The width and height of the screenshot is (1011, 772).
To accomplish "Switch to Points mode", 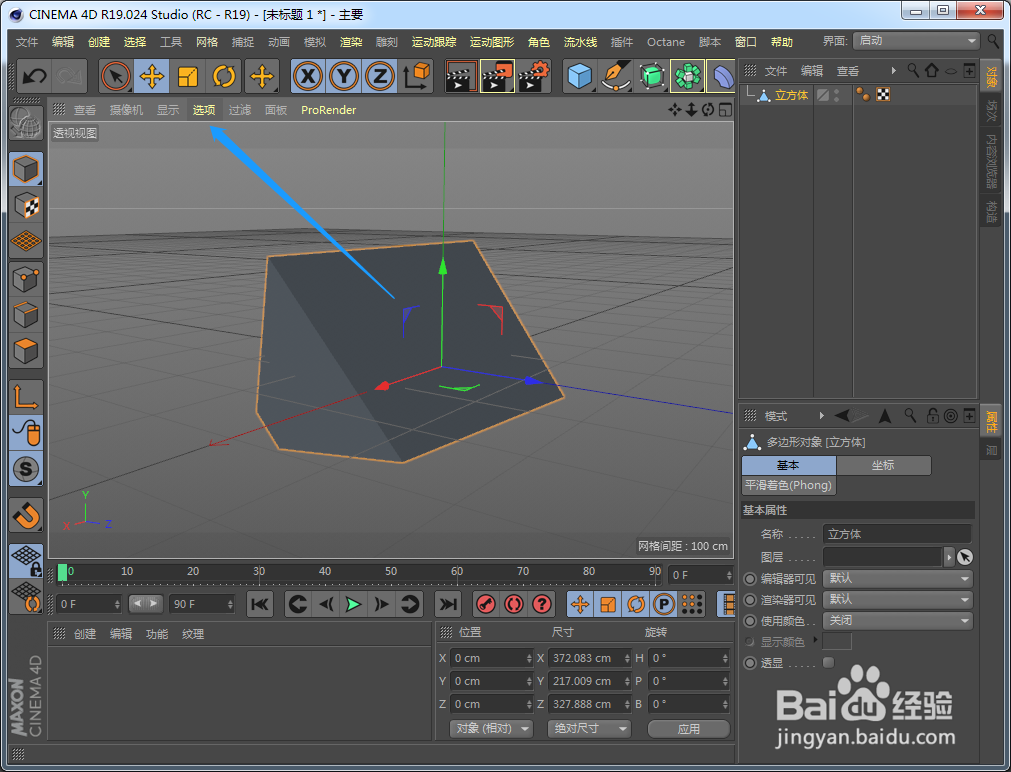I will point(26,279).
